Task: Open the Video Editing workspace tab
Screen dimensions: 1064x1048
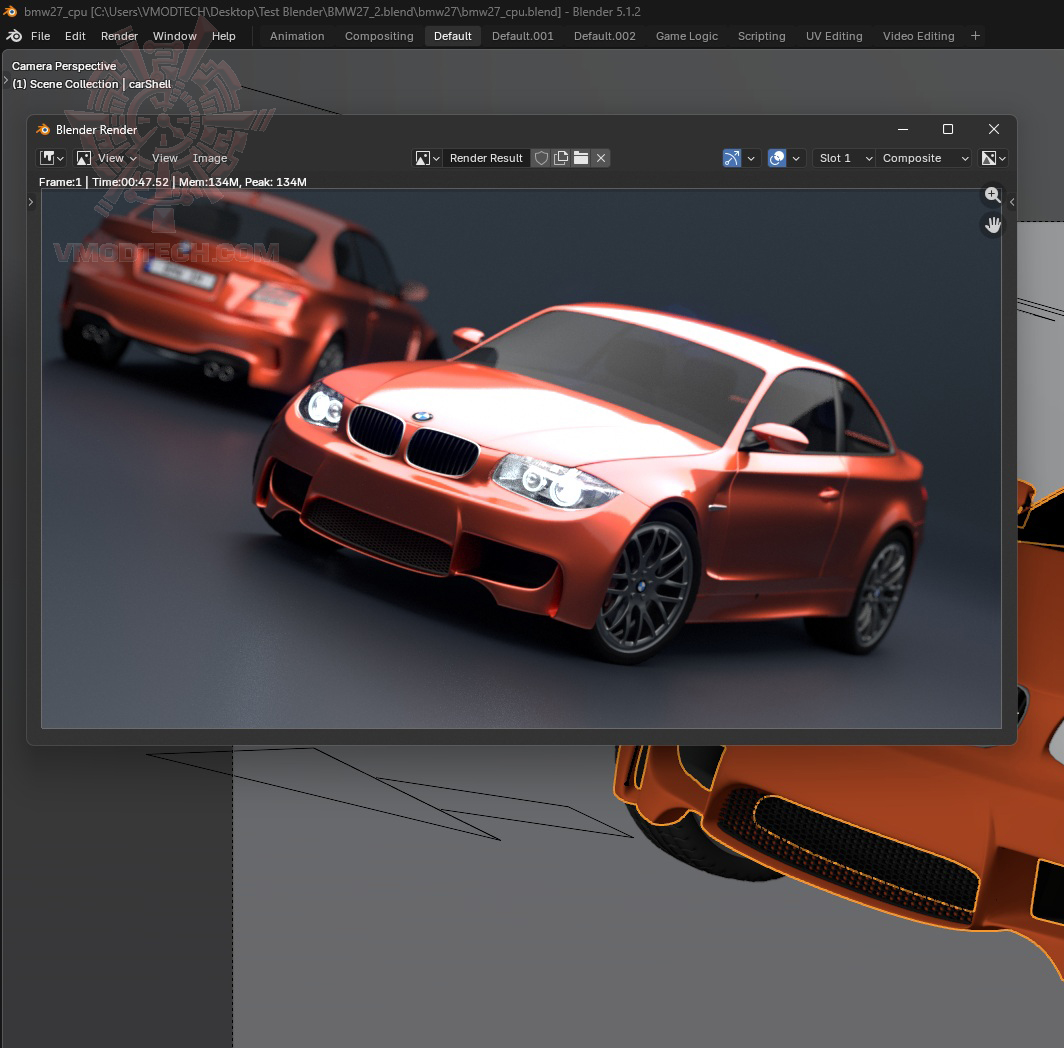Action: (918, 36)
